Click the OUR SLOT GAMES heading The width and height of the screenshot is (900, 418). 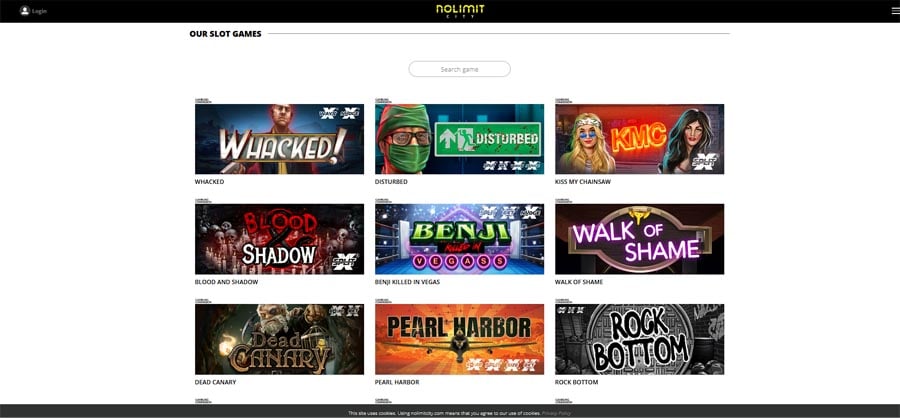click(x=226, y=34)
